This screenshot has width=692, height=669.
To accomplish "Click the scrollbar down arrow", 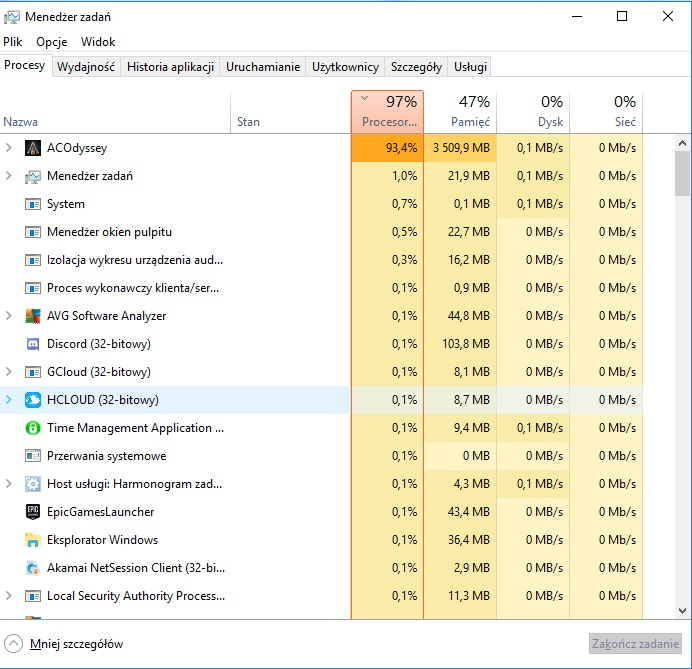I will coord(682,611).
